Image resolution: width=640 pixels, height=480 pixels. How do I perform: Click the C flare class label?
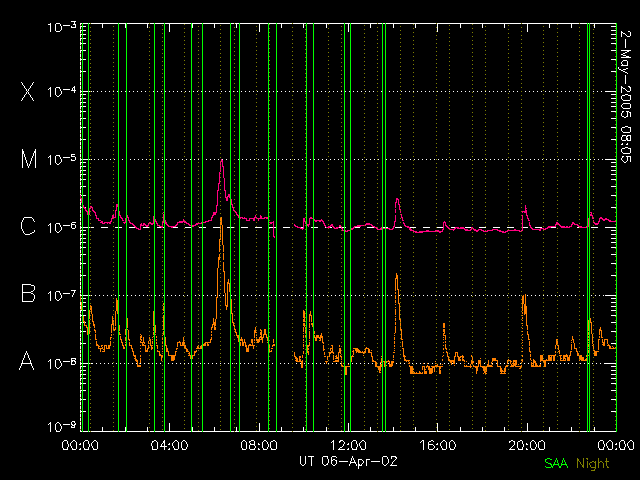(x=28, y=226)
